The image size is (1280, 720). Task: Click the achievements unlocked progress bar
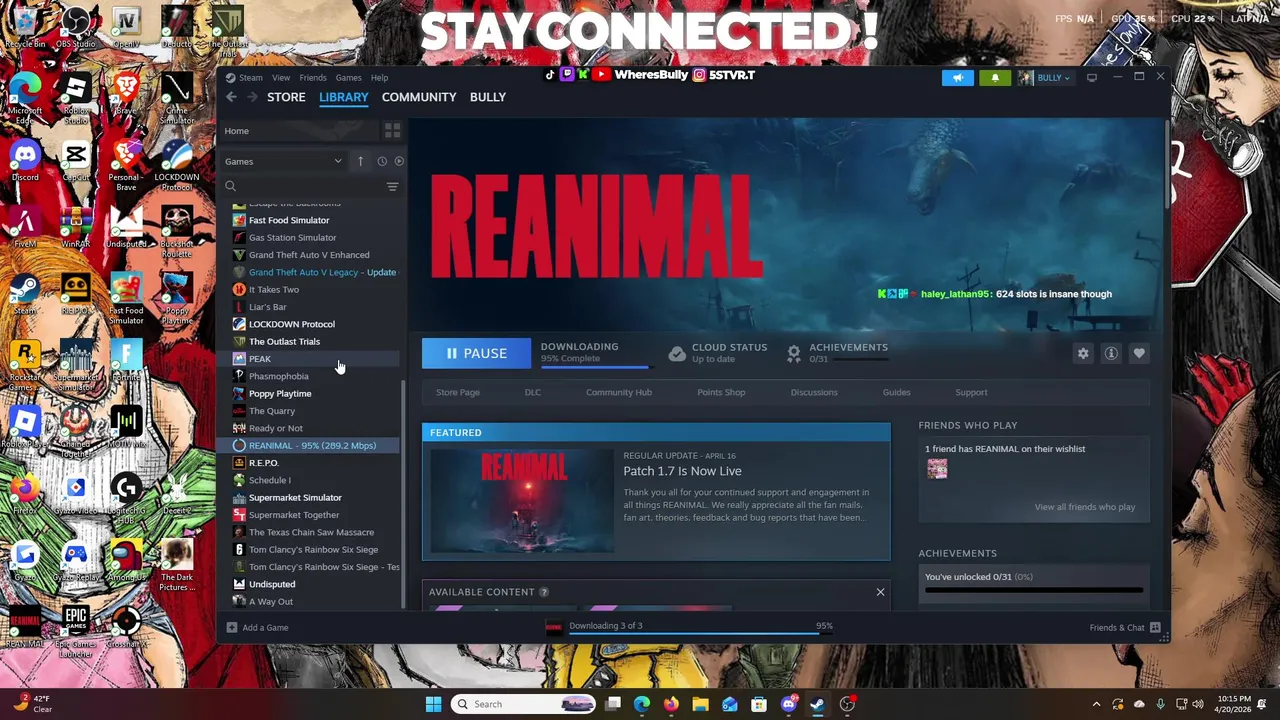coord(1034,591)
